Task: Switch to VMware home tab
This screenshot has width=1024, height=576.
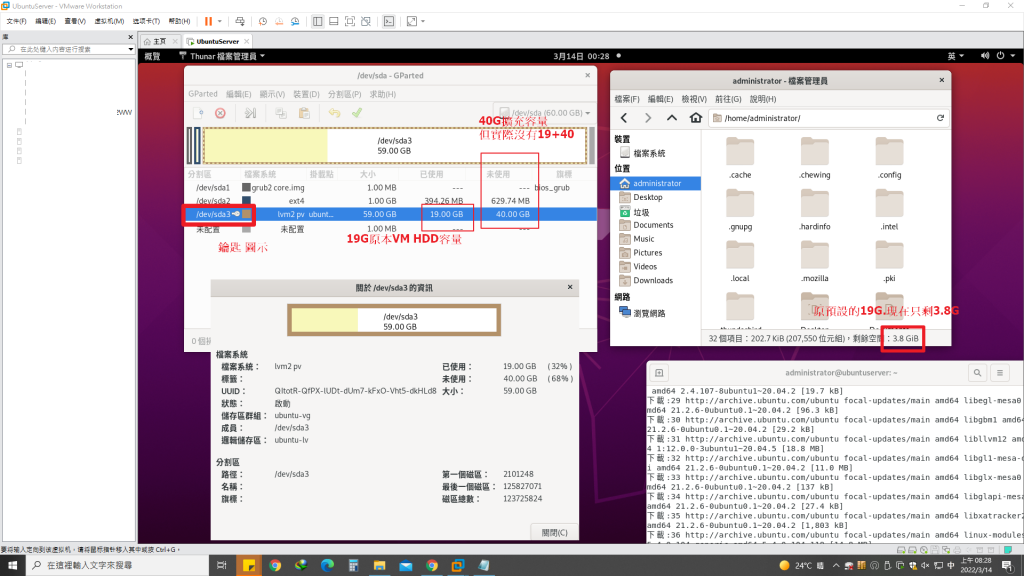Action: click(159, 41)
